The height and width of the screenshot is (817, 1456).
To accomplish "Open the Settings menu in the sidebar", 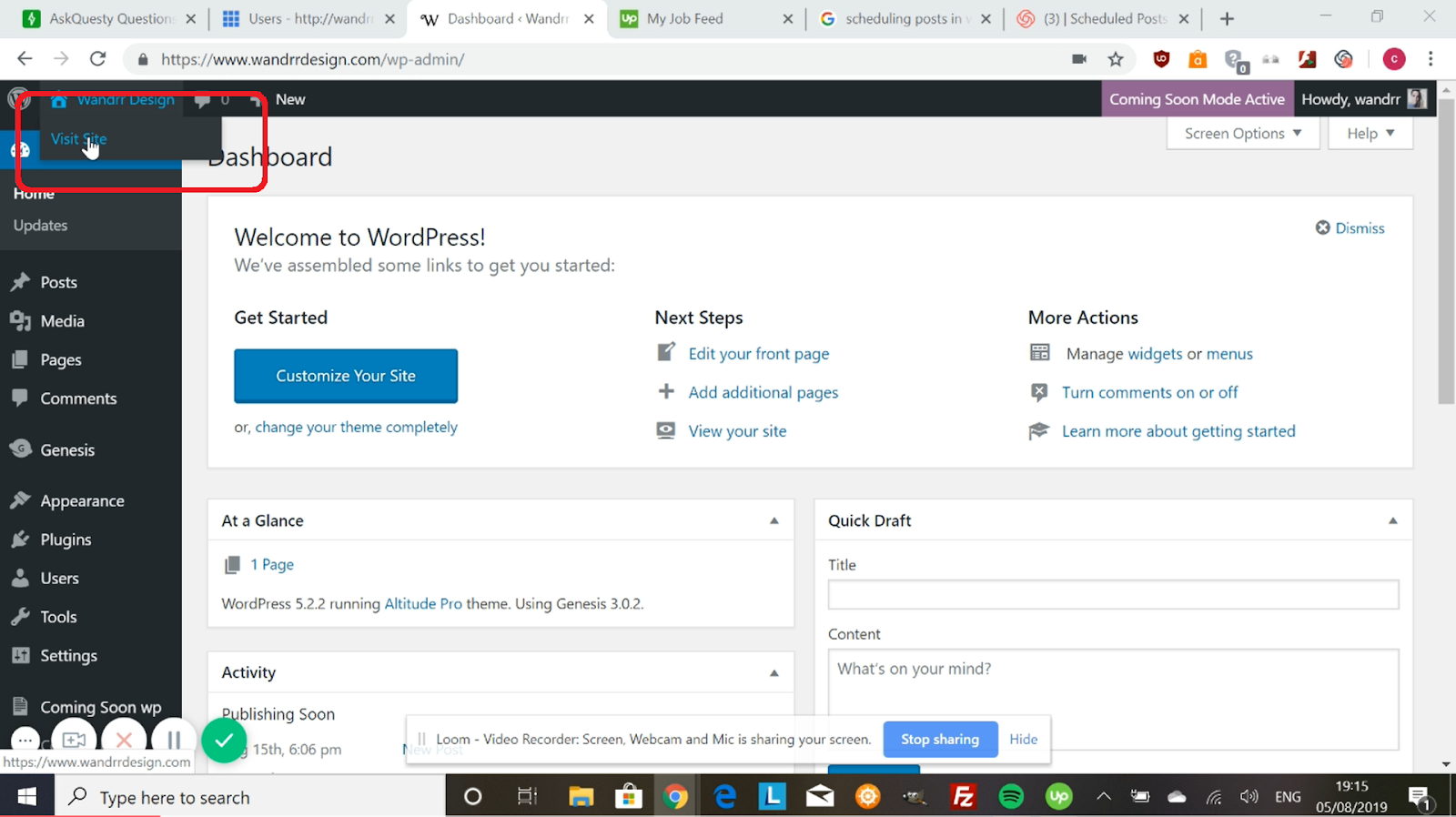I will [68, 656].
